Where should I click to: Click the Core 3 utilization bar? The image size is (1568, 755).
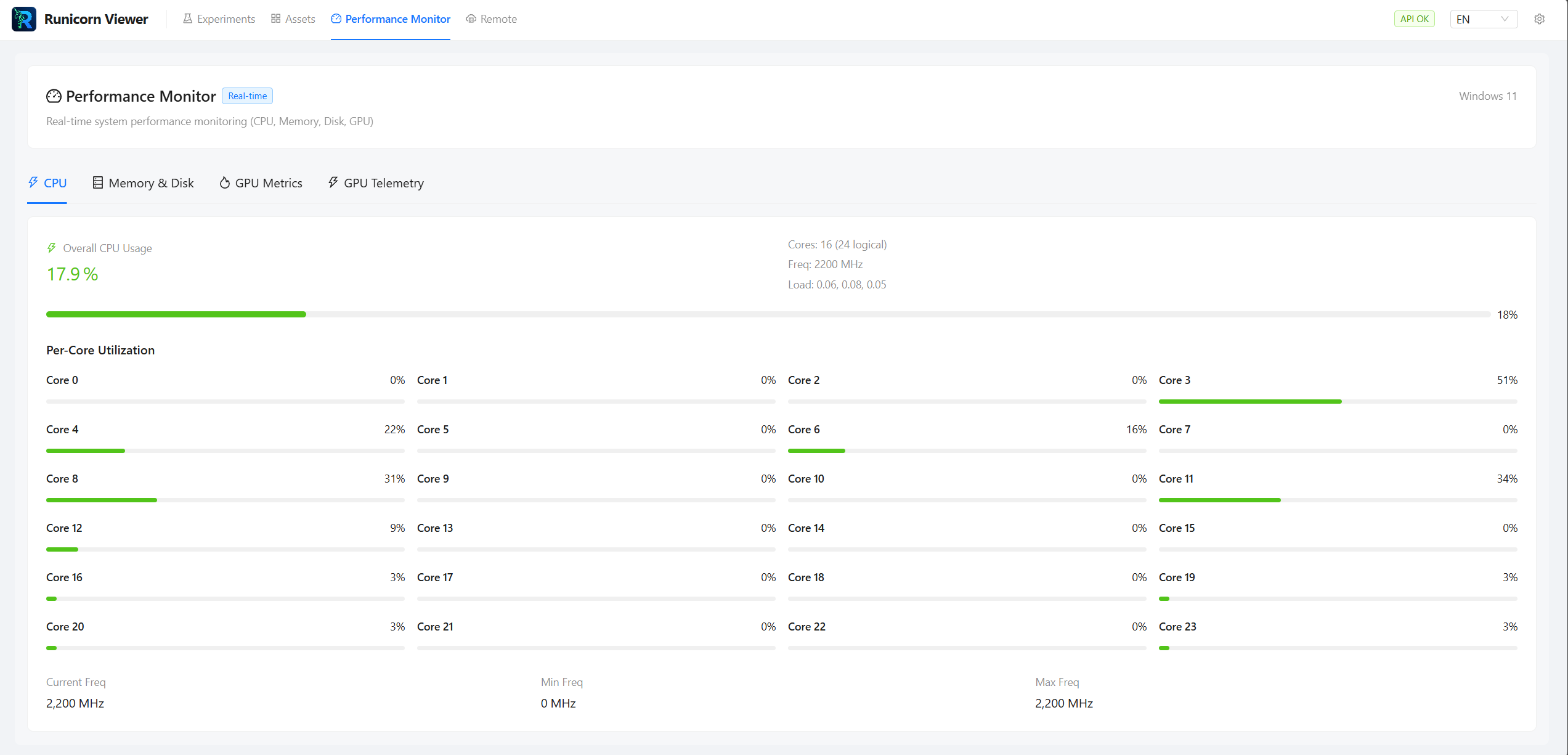pos(1338,401)
